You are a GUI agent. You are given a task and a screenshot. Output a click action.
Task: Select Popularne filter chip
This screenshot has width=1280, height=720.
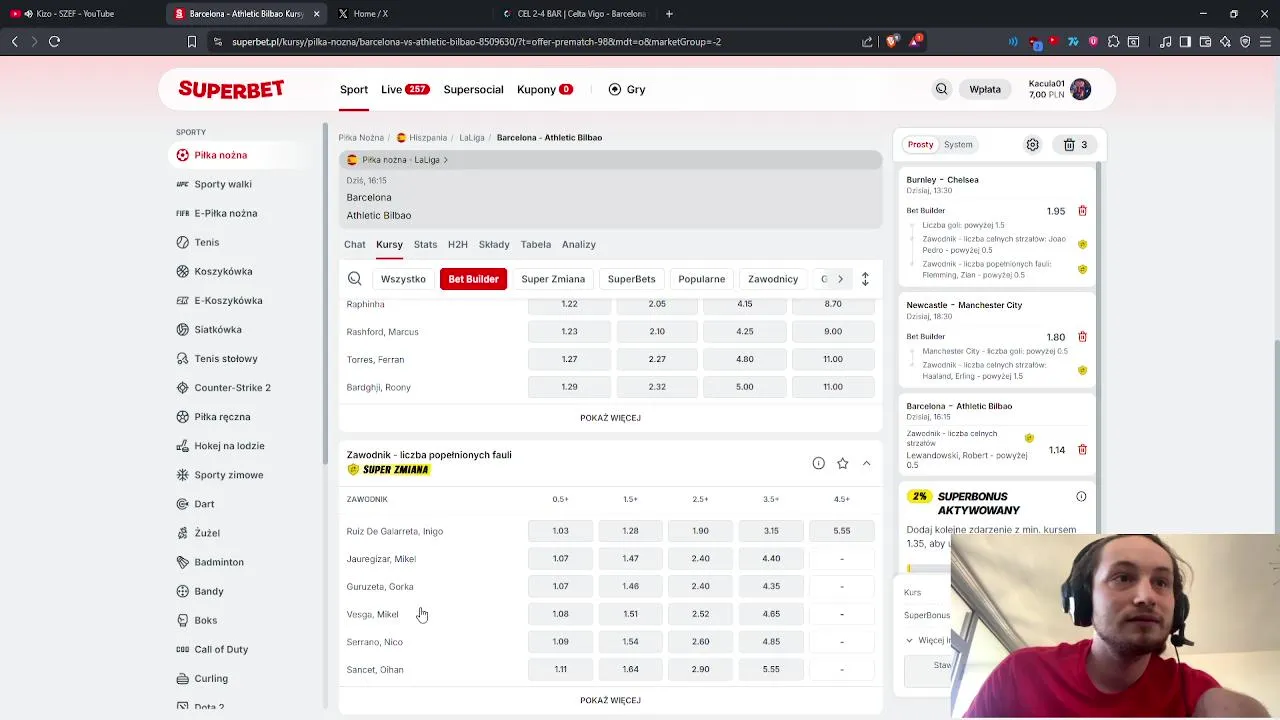701,279
